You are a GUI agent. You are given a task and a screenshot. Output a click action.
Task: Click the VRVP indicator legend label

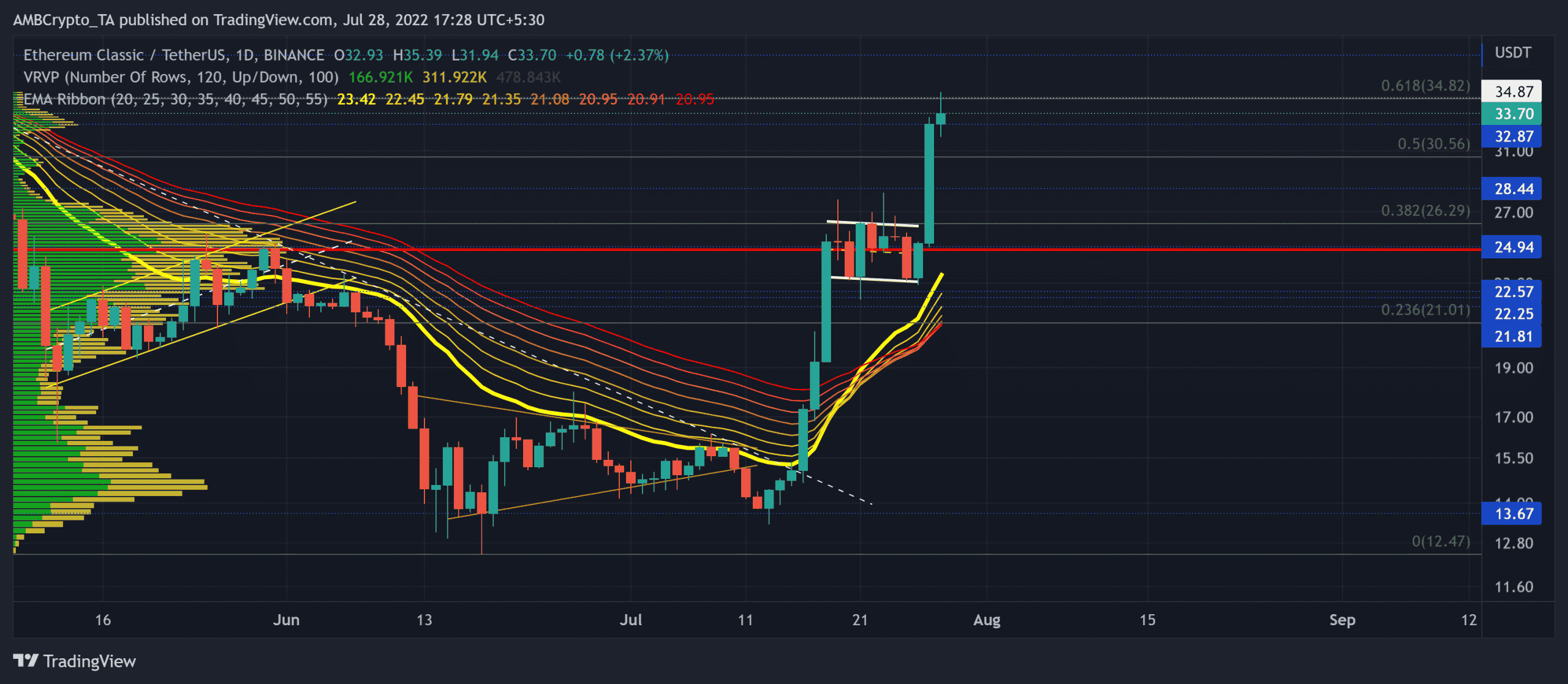tap(181, 77)
